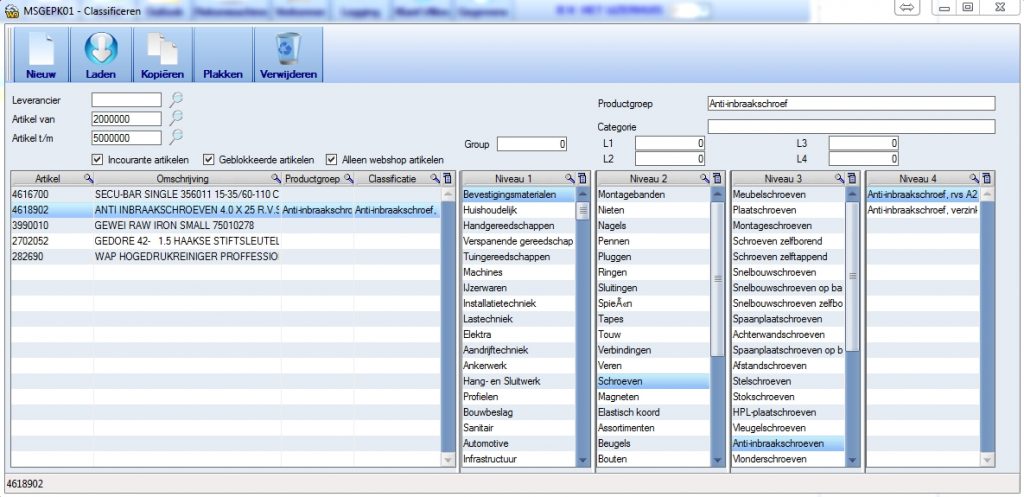Click the trash icon in Niveau 4 header

pyautogui.click(x=987, y=177)
